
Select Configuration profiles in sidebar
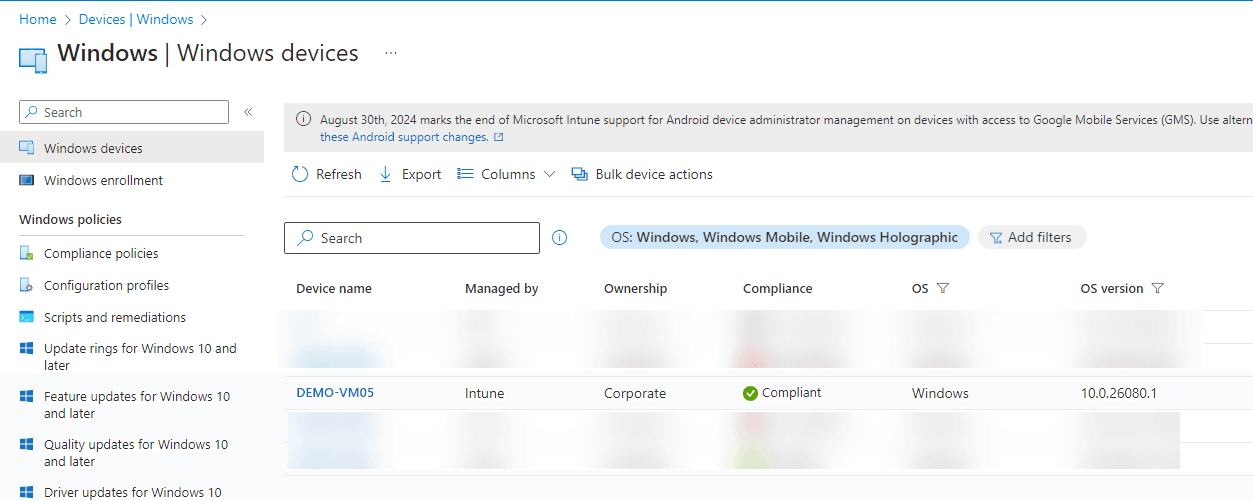(106, 285)
